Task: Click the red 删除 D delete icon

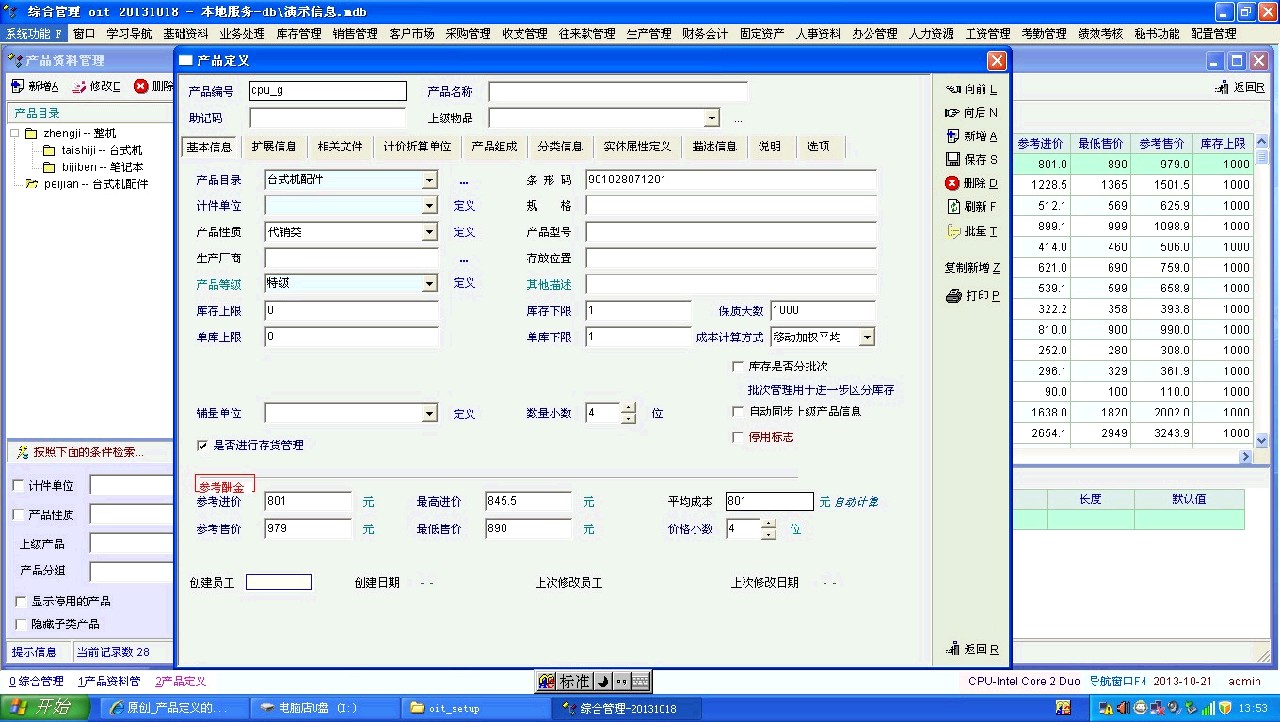Action: point(953,183)
